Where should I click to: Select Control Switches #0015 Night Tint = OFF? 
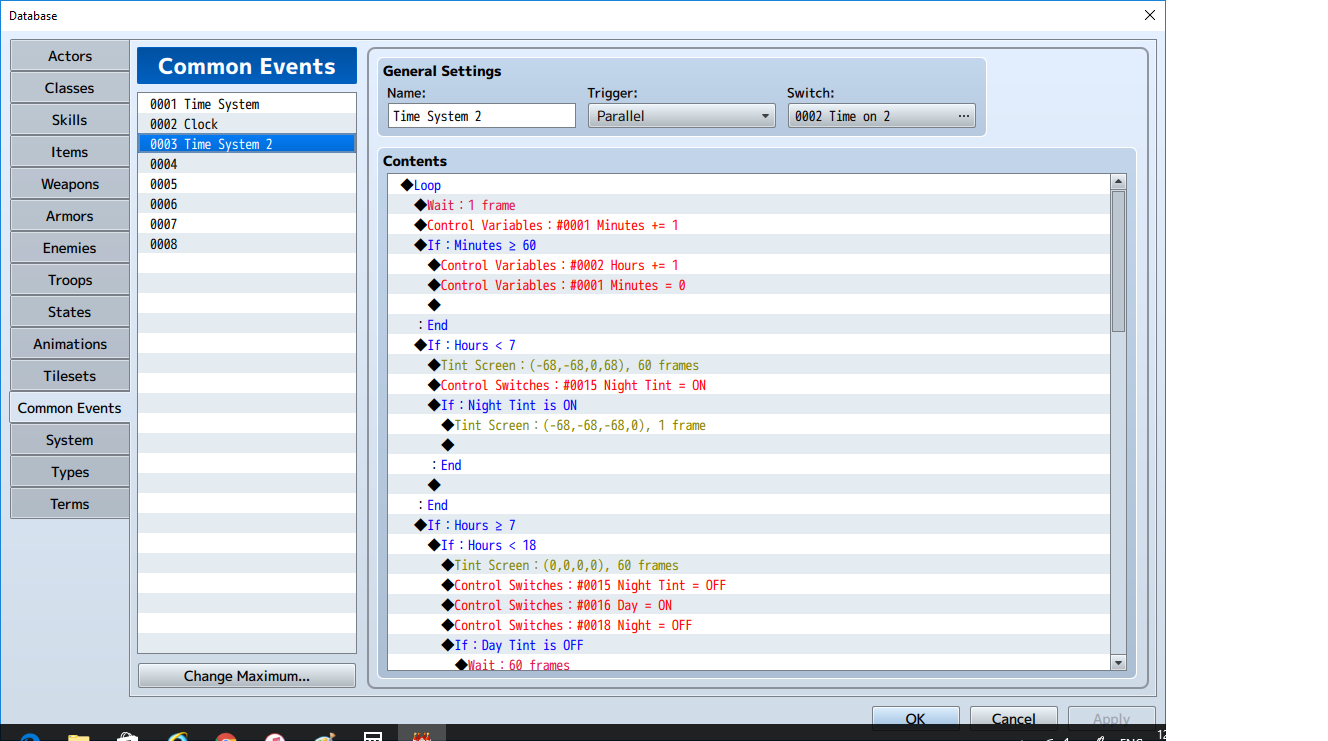749,585
